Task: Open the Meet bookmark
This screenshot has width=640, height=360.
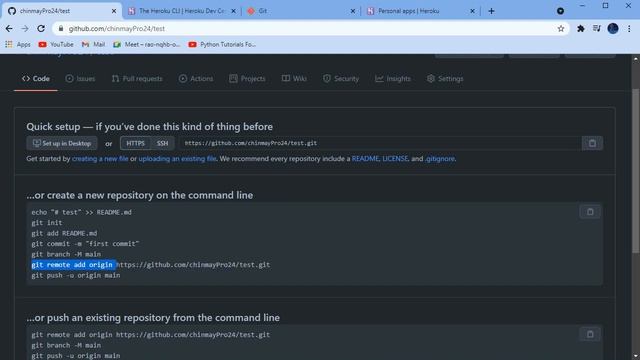Action: (147, 44)
